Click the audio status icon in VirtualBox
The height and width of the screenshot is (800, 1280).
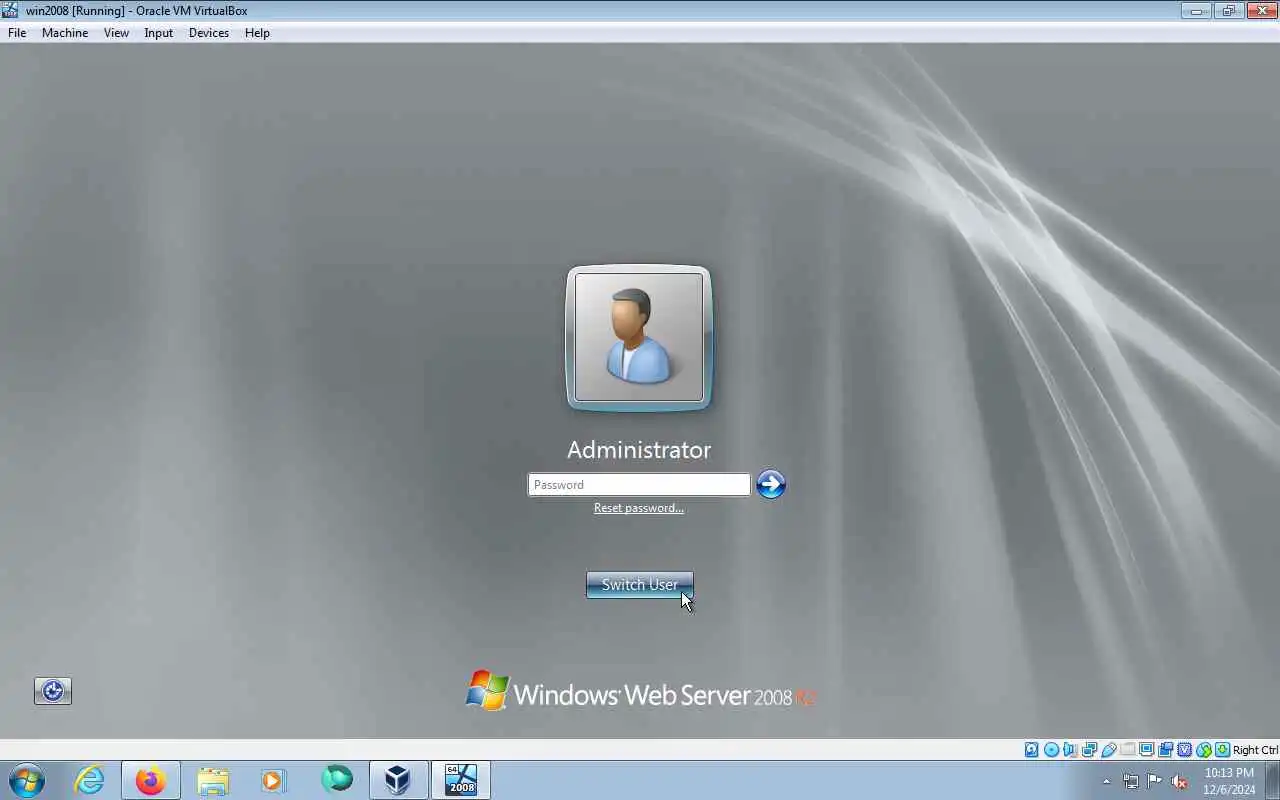coord(1069,750)
